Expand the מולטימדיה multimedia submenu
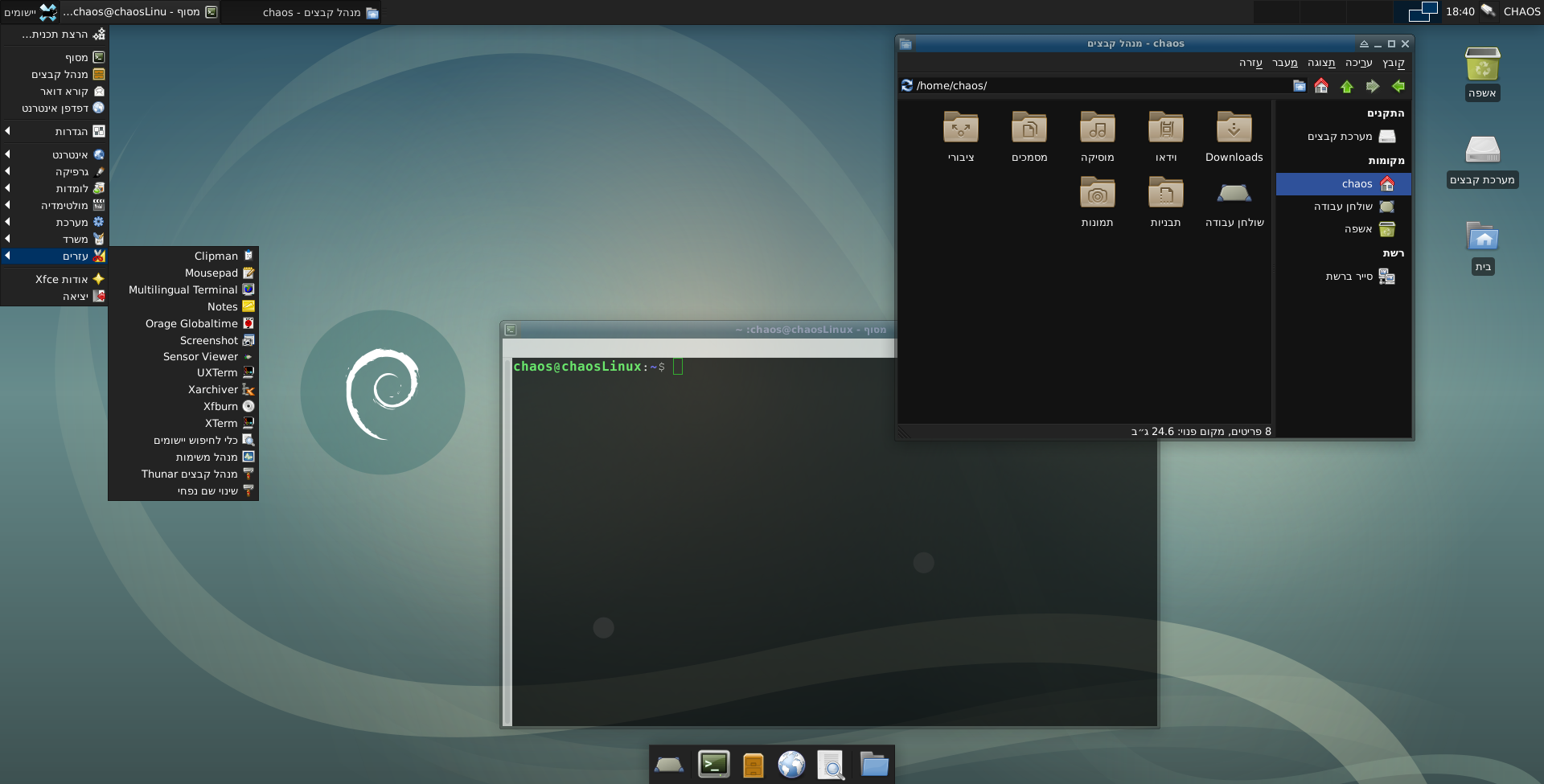Image resolution: width=1544 pixels, height=784 pixels. tap(56, 205)
